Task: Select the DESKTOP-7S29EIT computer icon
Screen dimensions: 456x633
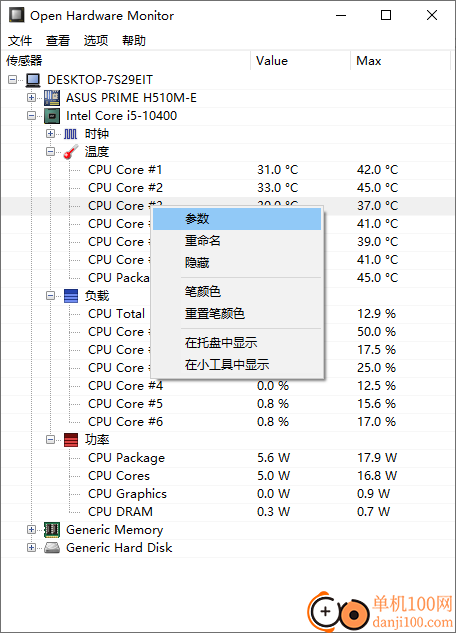Action: [x=33, y=80]
